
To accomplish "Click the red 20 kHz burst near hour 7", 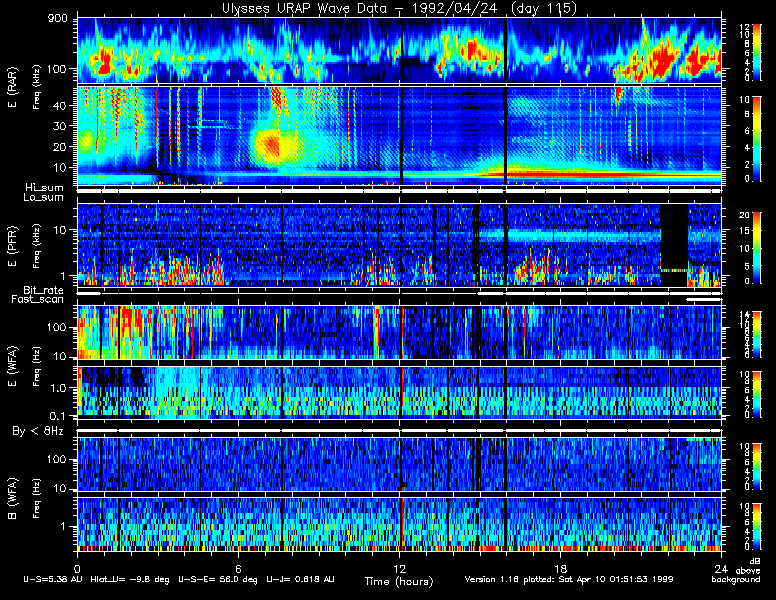I will 271,146.
